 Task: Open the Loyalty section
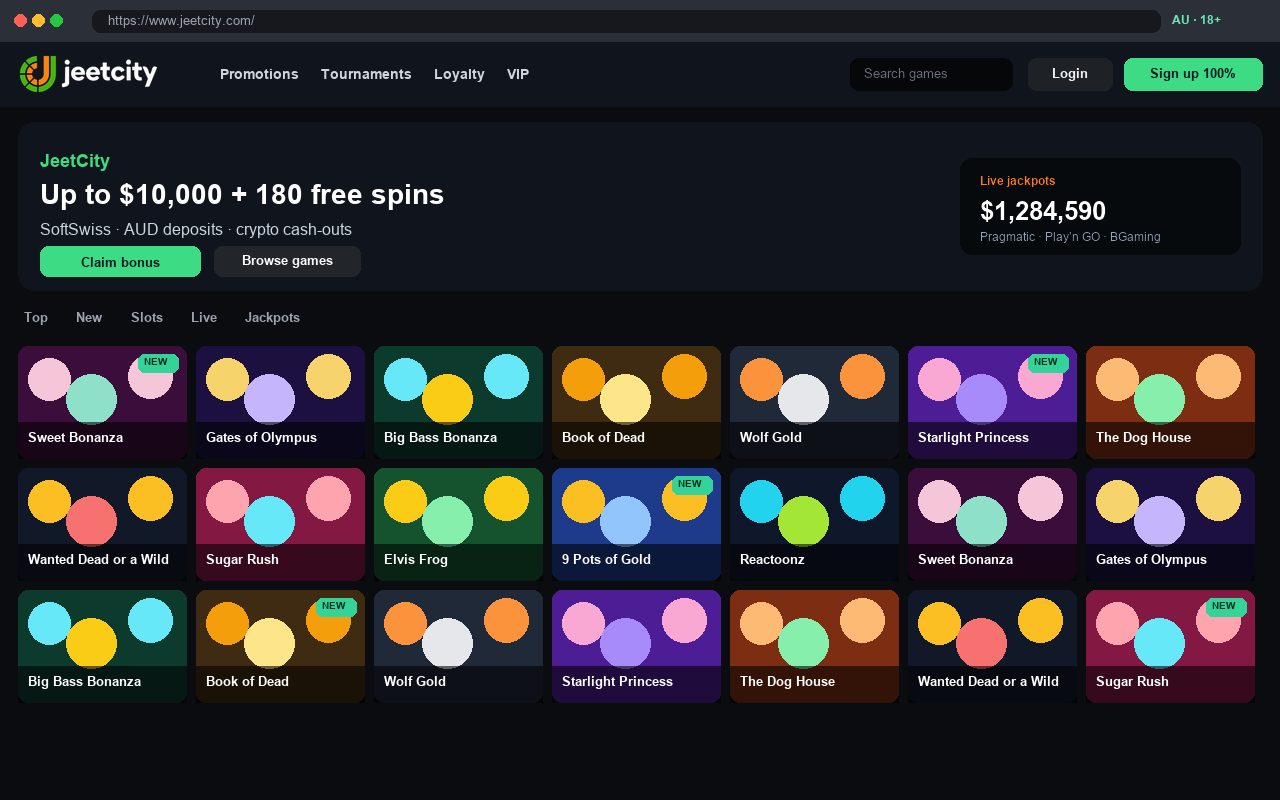click(459, 74)
